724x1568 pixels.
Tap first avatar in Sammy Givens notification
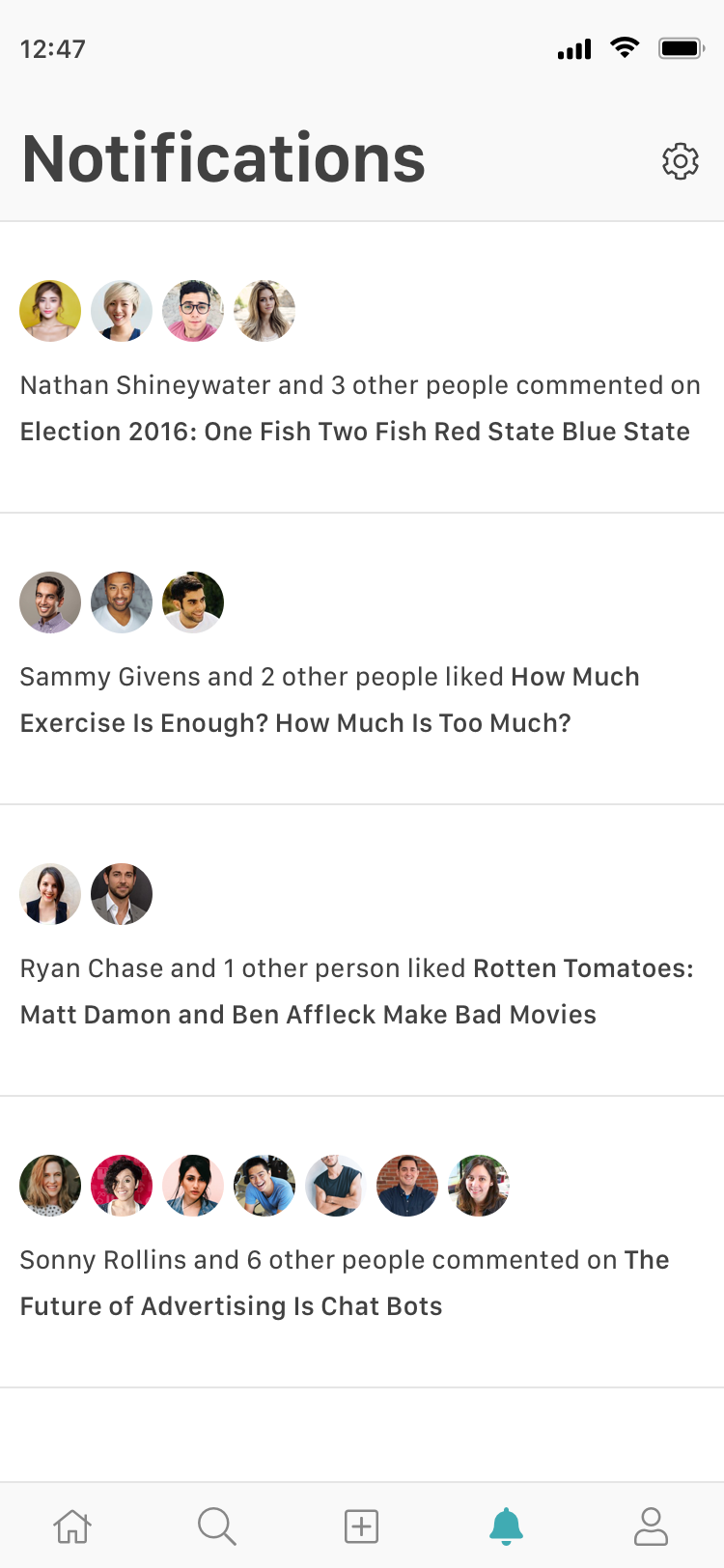tap(50, 602)
